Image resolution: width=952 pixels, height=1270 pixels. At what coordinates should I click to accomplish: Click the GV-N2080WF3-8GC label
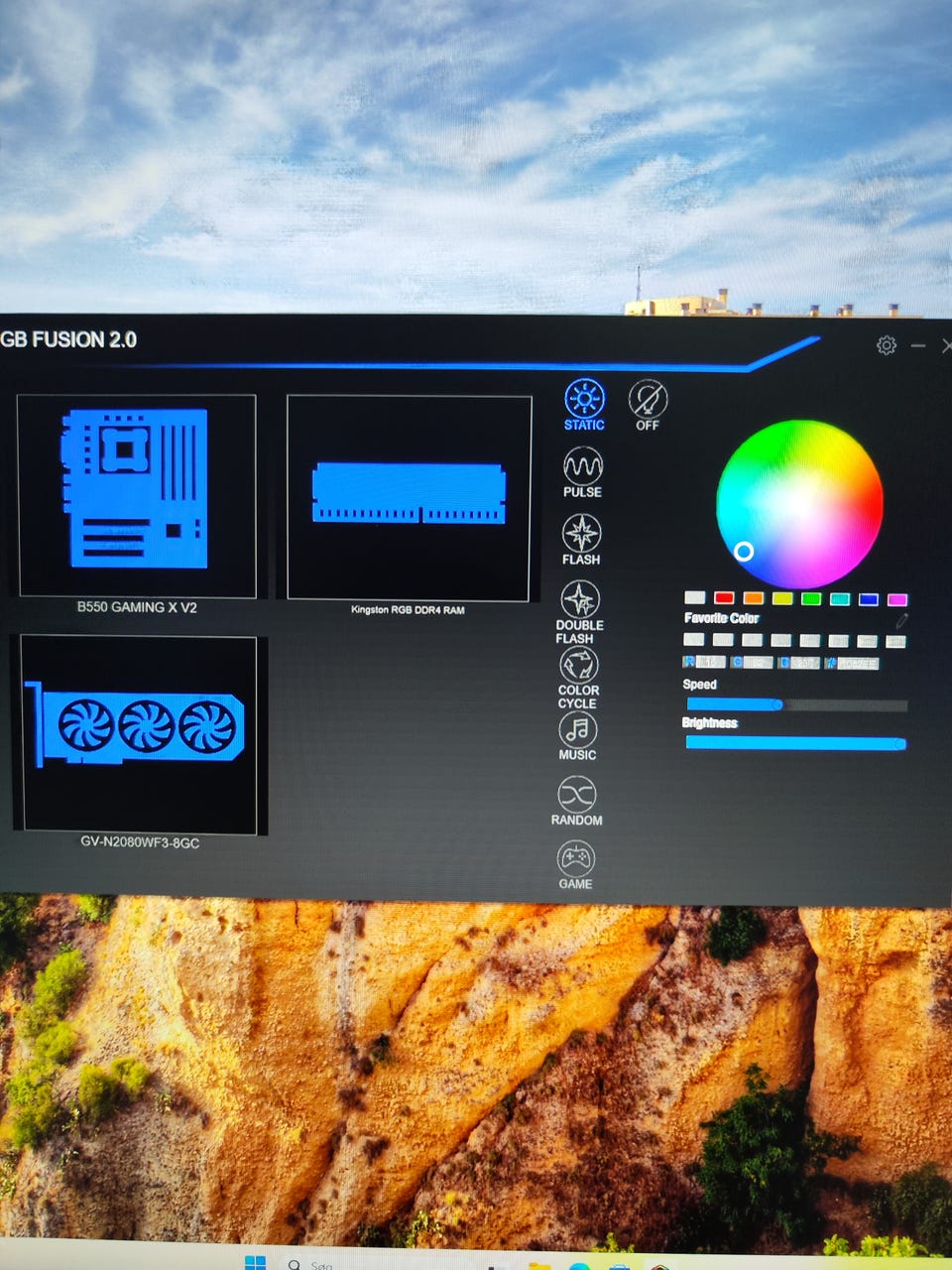click(x=140, y=842)
